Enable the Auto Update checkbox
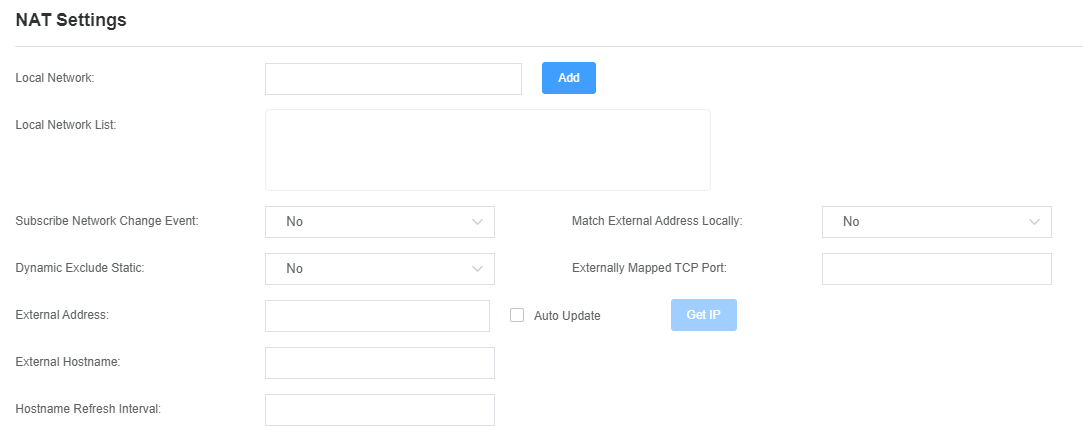Viewport: 1083px width, 426px height. tap(517, 315)
